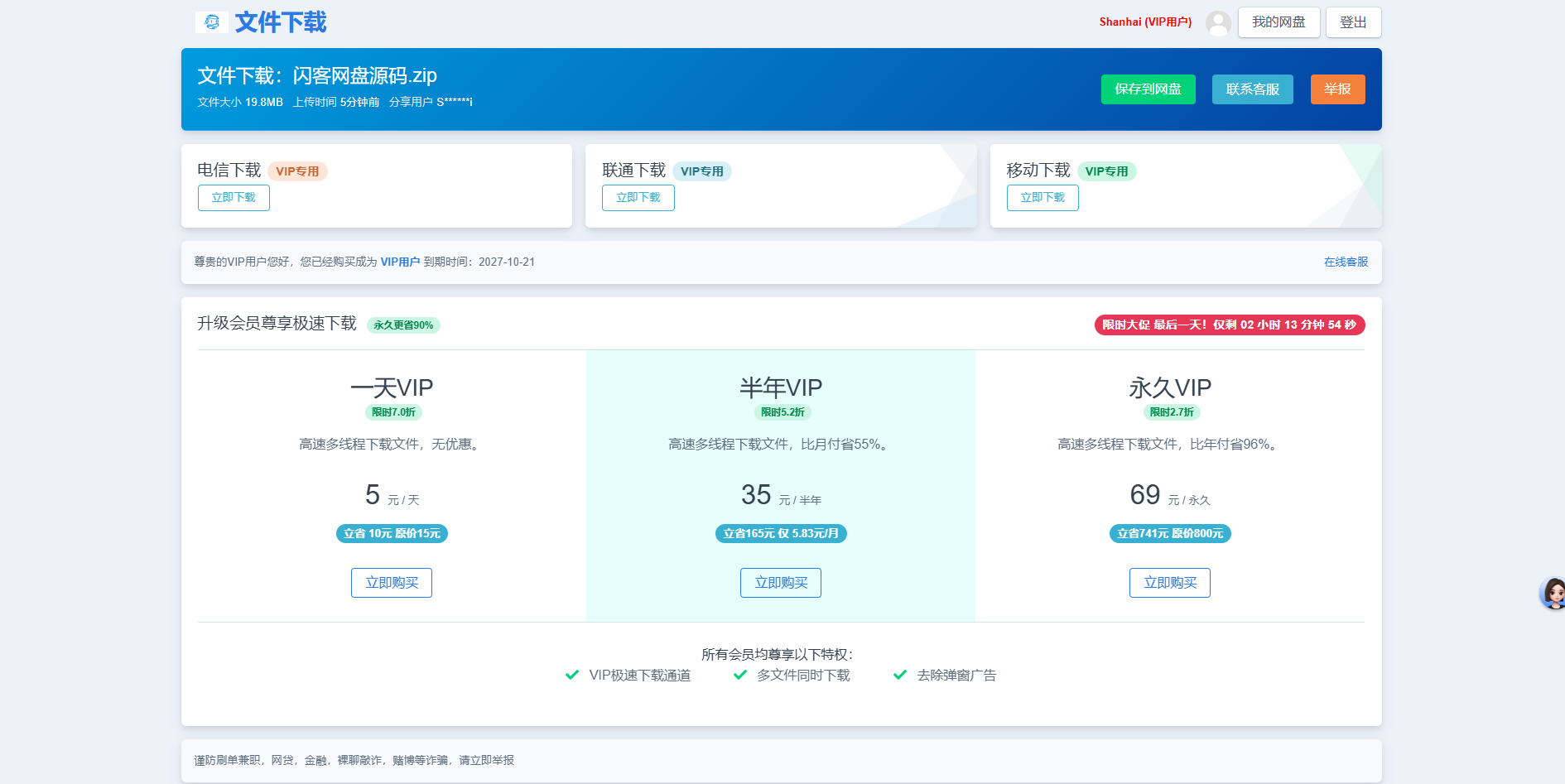Image resolution: width=1565 pixels, height=784 pixels.
Task: Click the VIP用户 status link
Action: pyautogui.click(x=400, y=262)
